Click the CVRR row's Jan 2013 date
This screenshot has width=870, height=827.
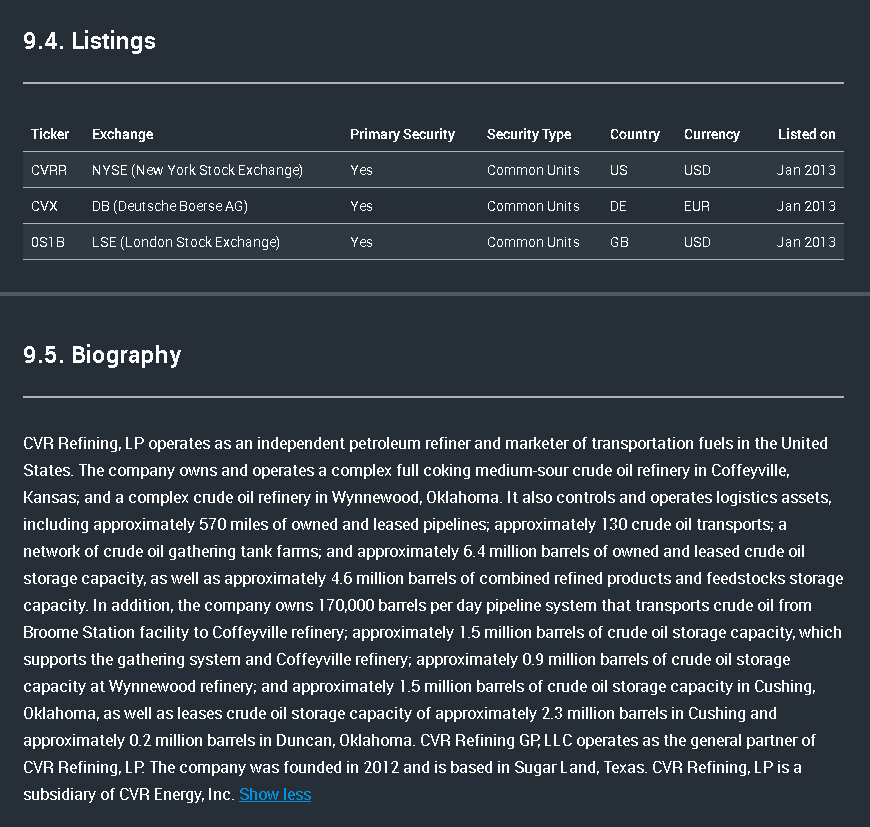point(806,170)
